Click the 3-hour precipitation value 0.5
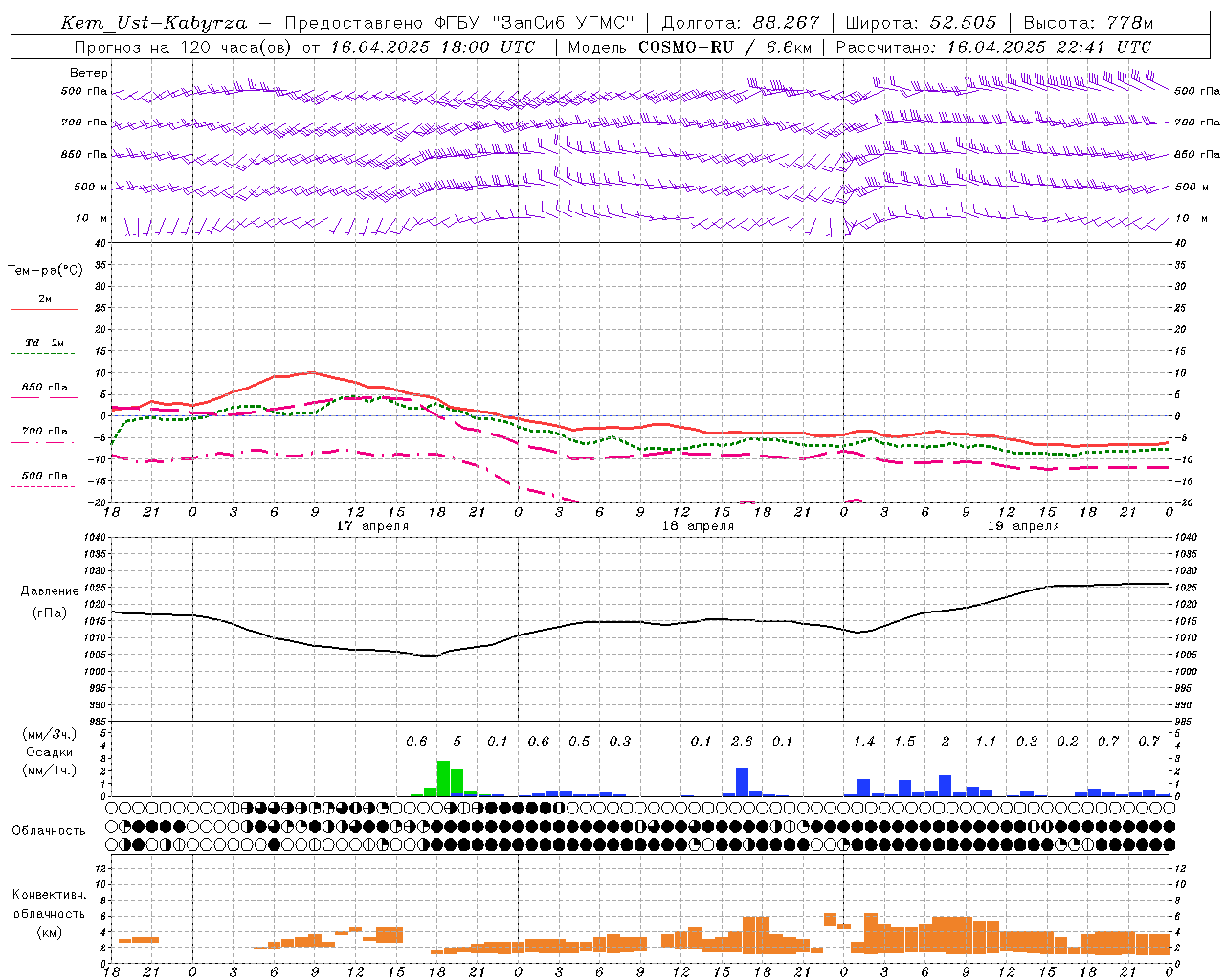 tap(579, 742)
